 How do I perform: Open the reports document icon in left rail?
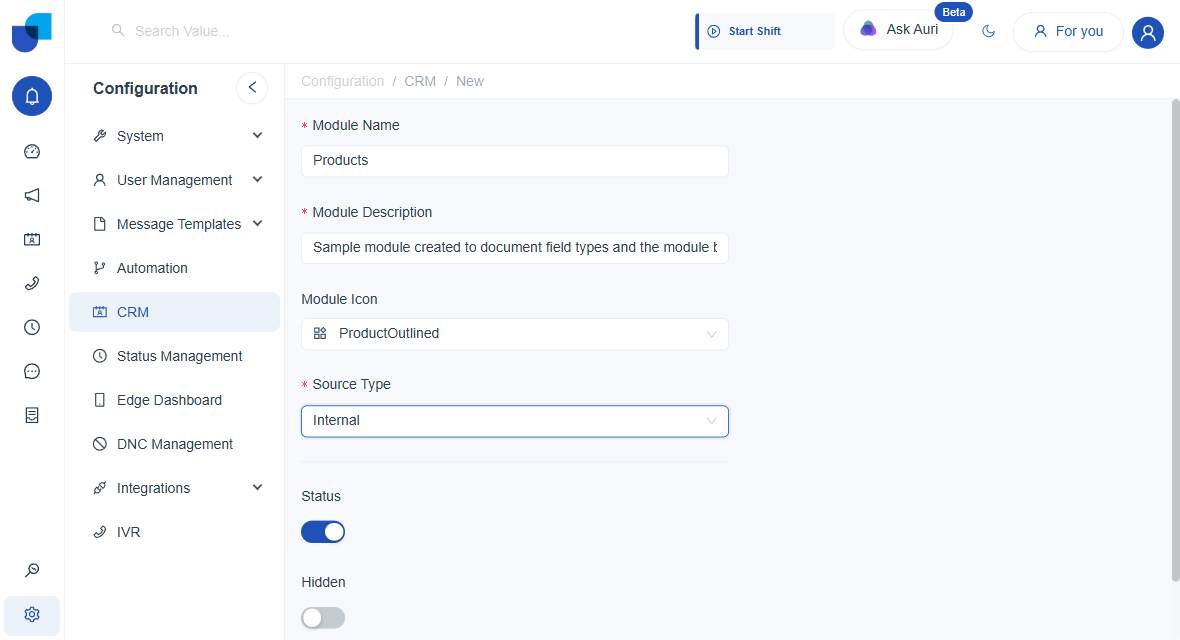click(x=32, y=416)
